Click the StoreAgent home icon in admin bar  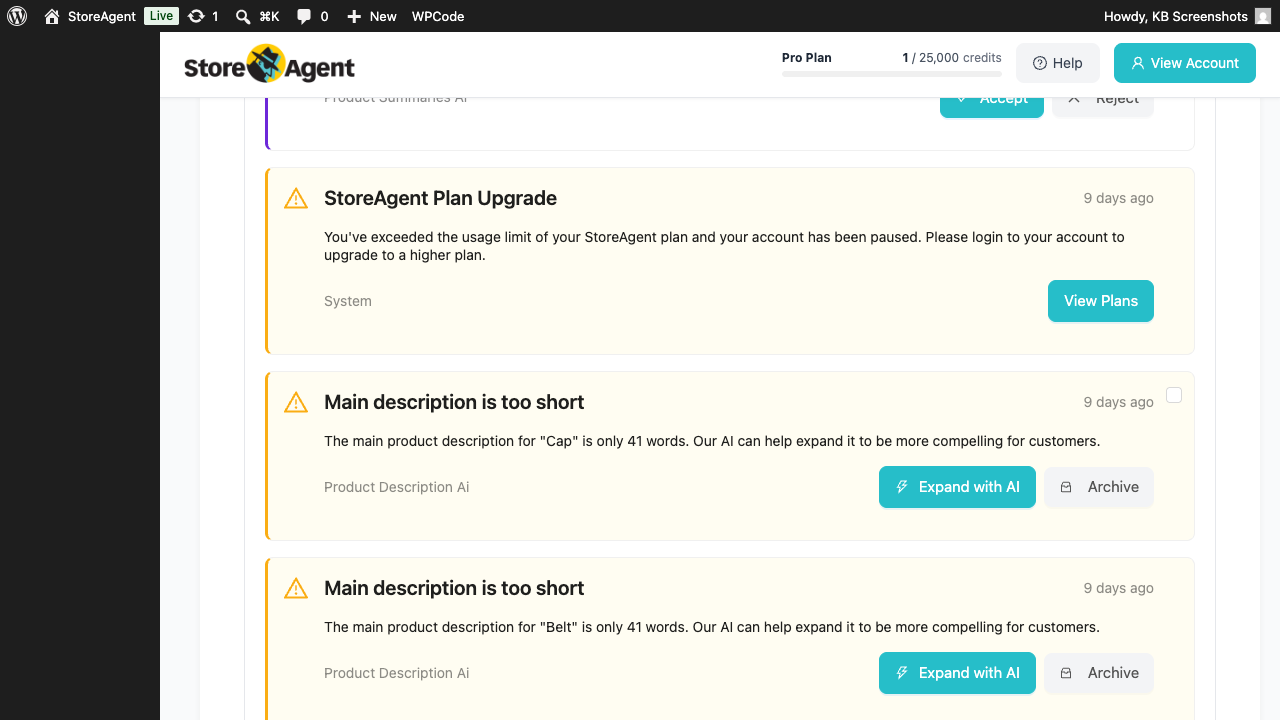(52, 16)
